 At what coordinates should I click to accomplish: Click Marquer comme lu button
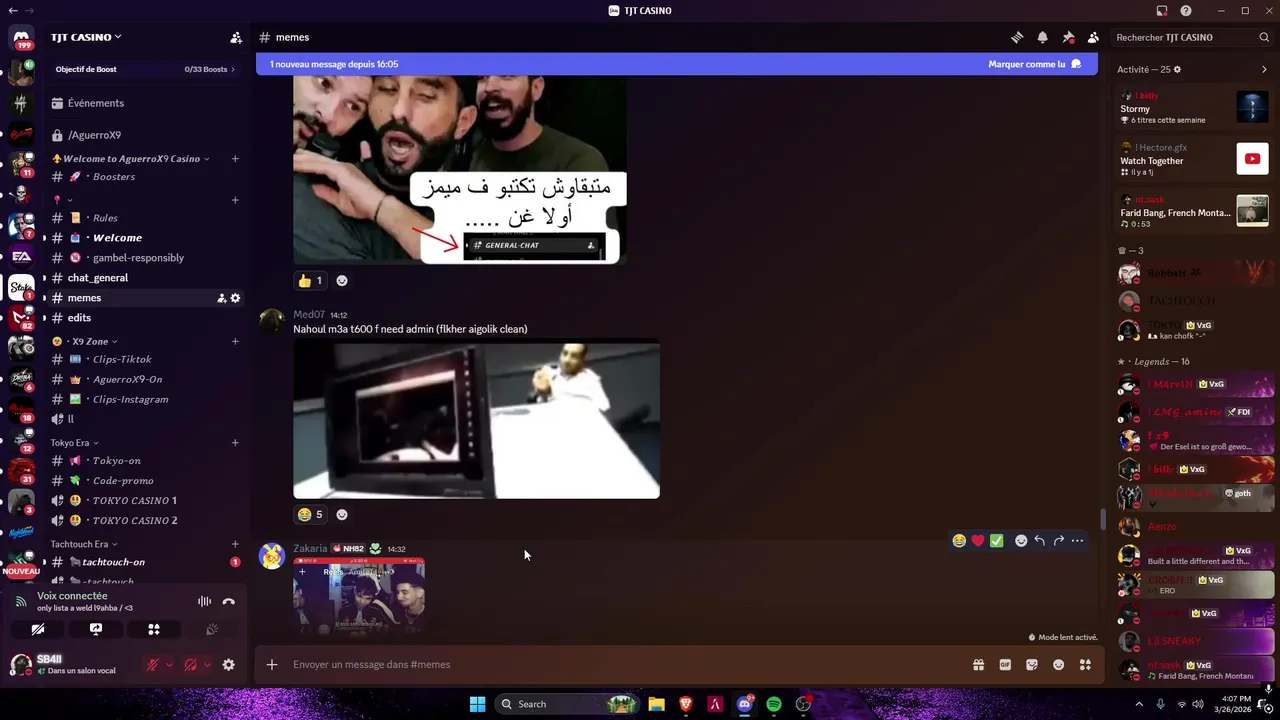tap(1035, 64)
